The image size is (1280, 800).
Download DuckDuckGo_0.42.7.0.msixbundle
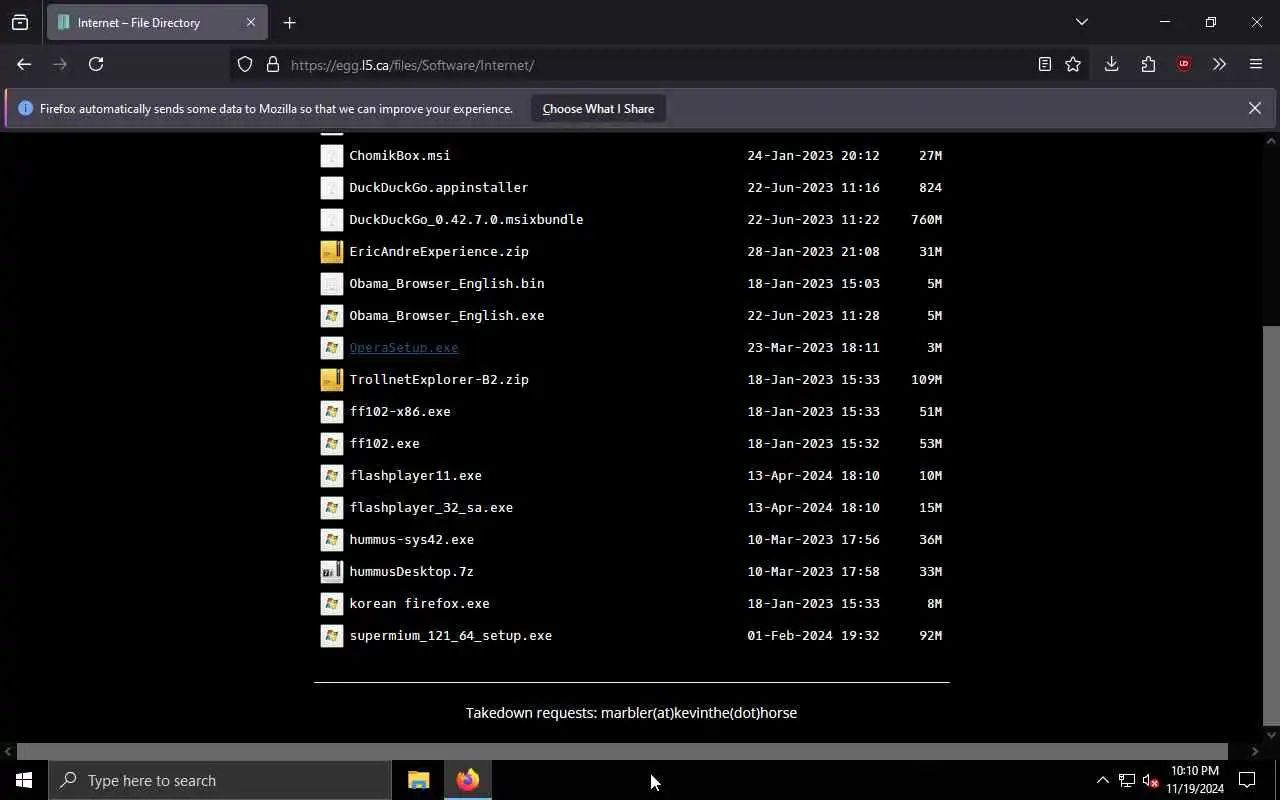pyautogui.click(x=466, y=220)
